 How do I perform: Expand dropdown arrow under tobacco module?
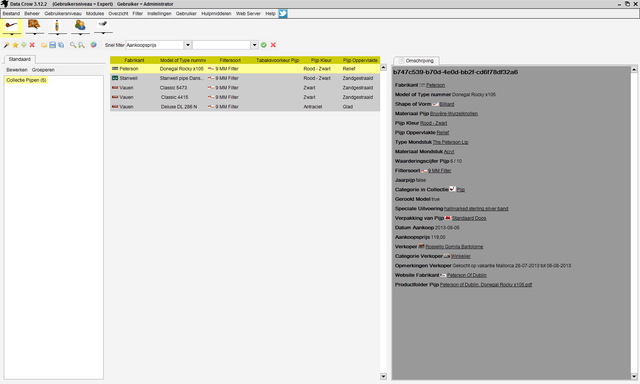[34, 33]
